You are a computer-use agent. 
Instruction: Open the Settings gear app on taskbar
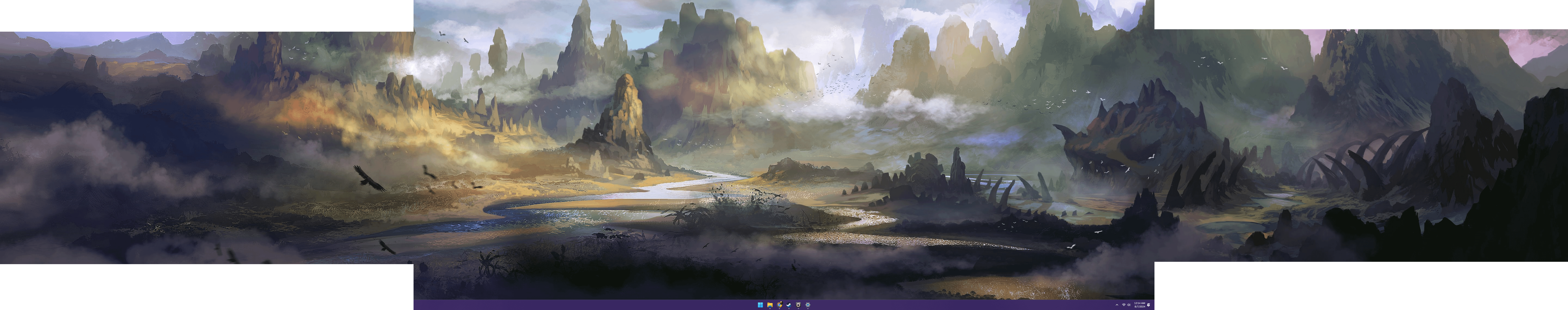(808, 305)
